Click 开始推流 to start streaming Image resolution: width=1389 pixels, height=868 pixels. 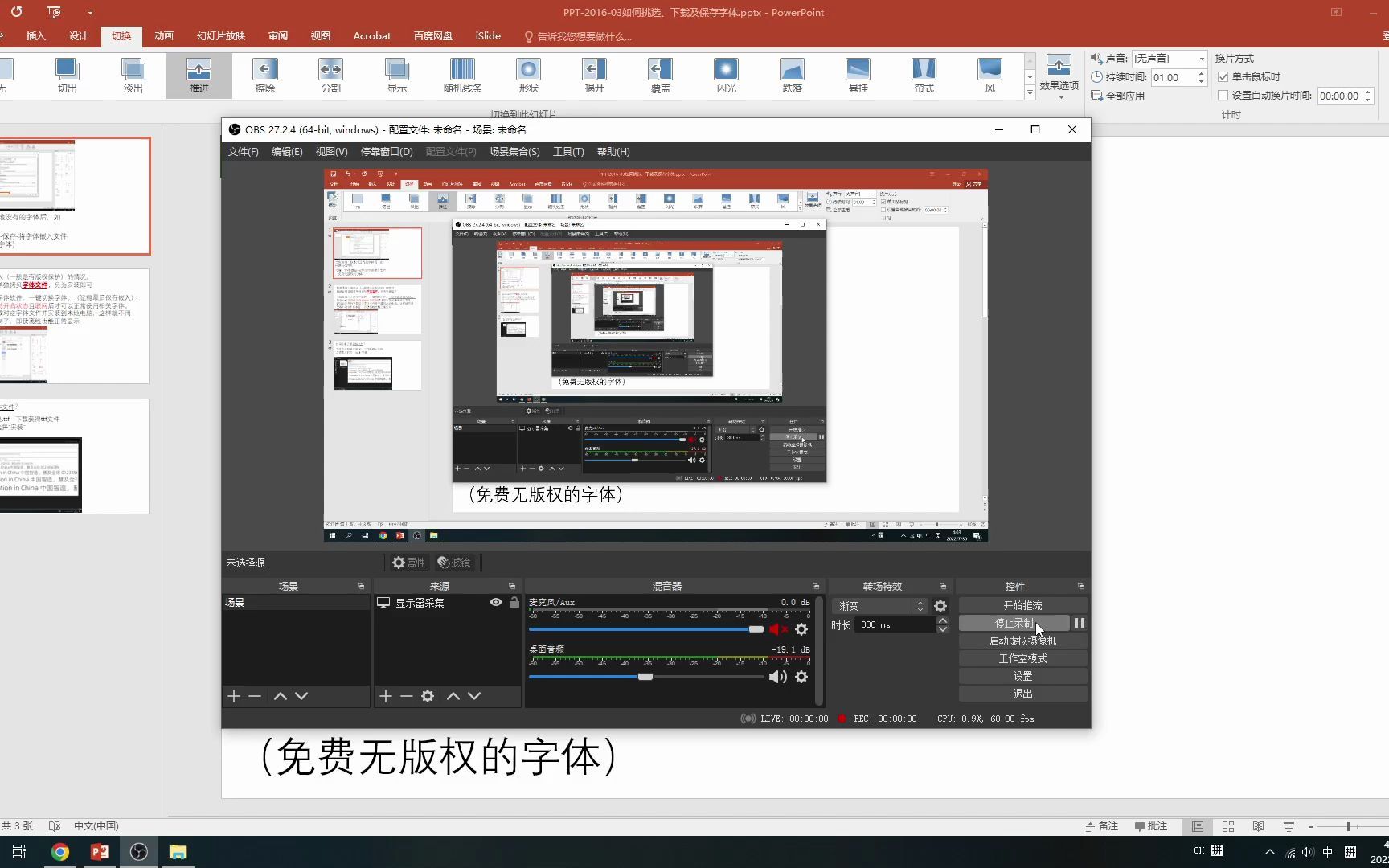(1022, 605)
